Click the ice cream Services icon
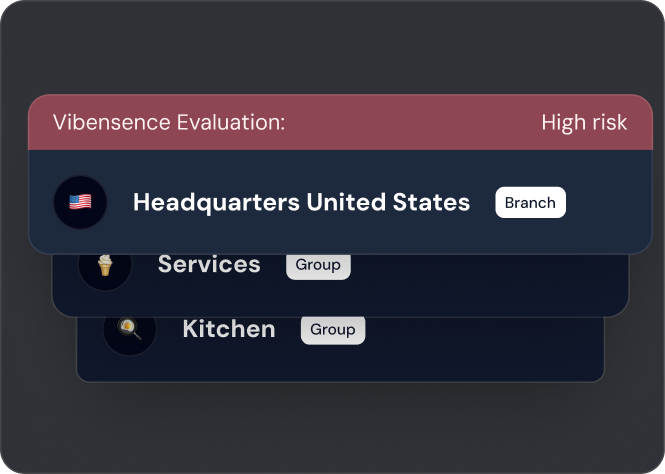This screenshot has width=665, height=474. coord(105,266)
